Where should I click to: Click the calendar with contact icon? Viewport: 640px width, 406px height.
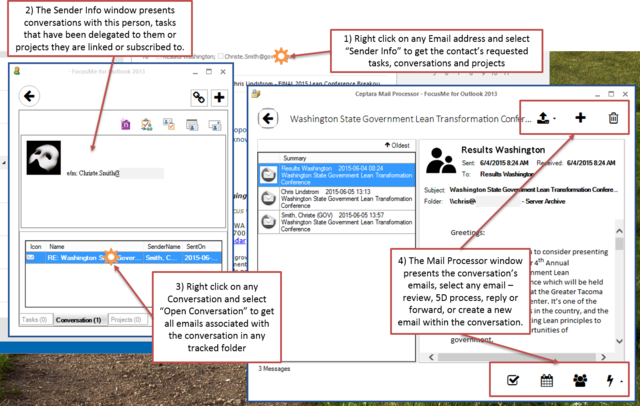point(192,124)
